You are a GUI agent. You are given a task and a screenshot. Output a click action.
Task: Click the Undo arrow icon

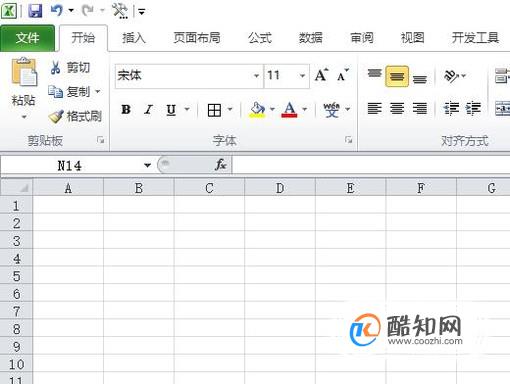coord(56,11)
